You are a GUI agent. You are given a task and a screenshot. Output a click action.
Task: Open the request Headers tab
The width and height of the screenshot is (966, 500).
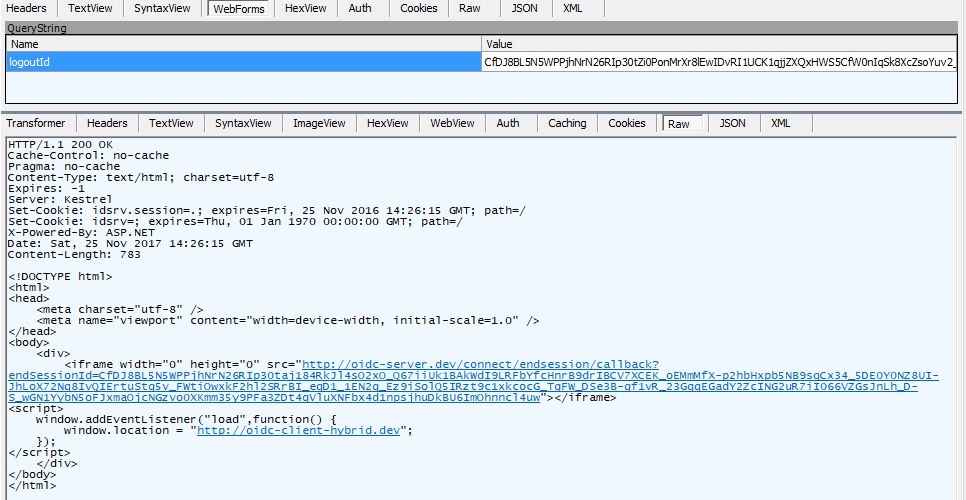(26, 9)
